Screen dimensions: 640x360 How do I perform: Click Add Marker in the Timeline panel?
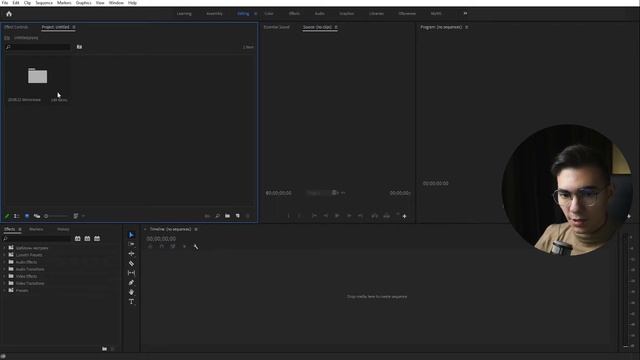(x=184, y=247)
